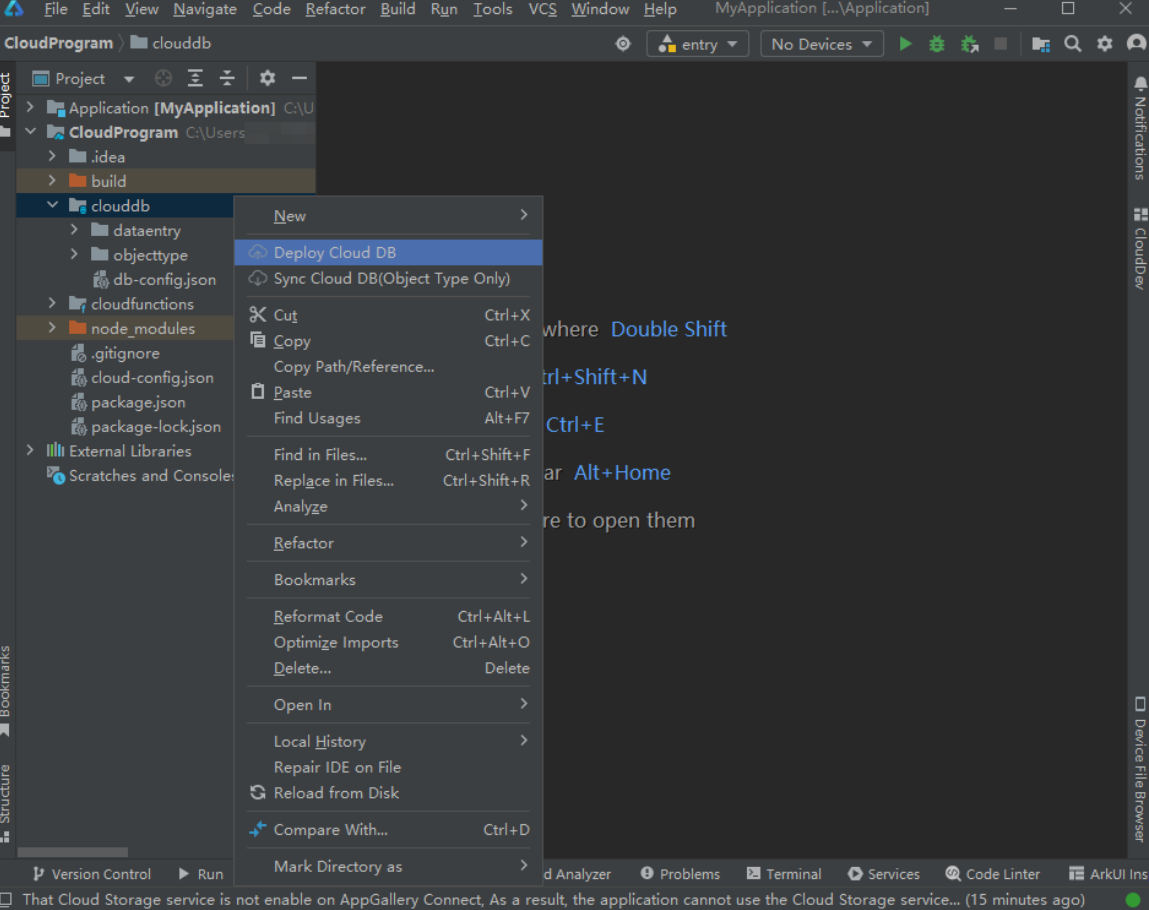Choose Find in Files in context menu
1149x910 pixels.
pyautogui.click(x=388, y=455)
